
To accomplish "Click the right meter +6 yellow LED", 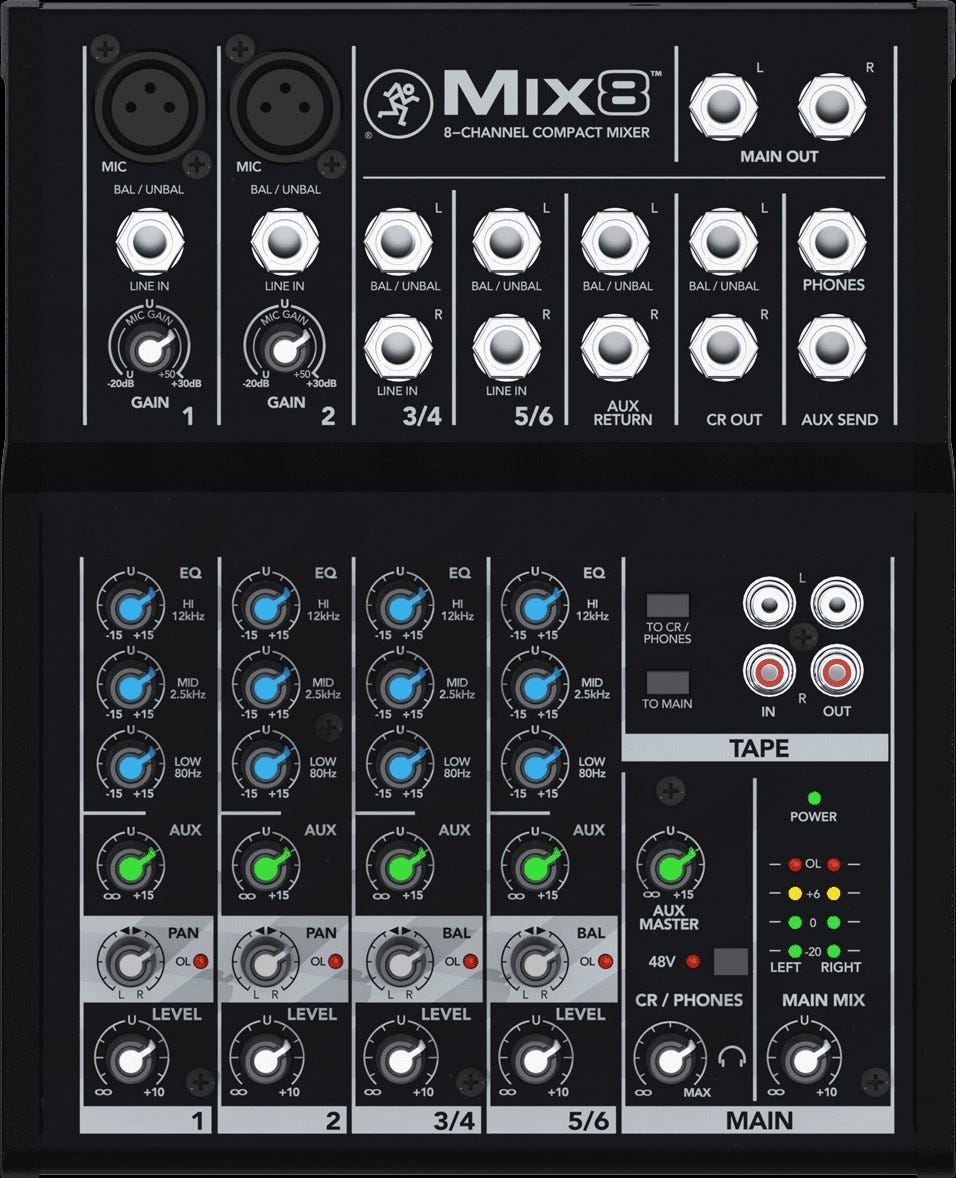I will [x=833, y=894].
